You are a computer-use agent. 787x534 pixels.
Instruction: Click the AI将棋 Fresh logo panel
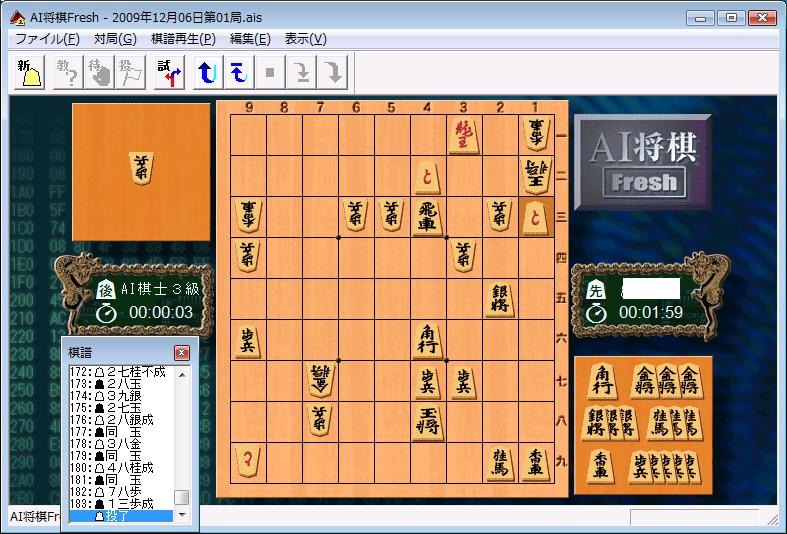point(642,163)
